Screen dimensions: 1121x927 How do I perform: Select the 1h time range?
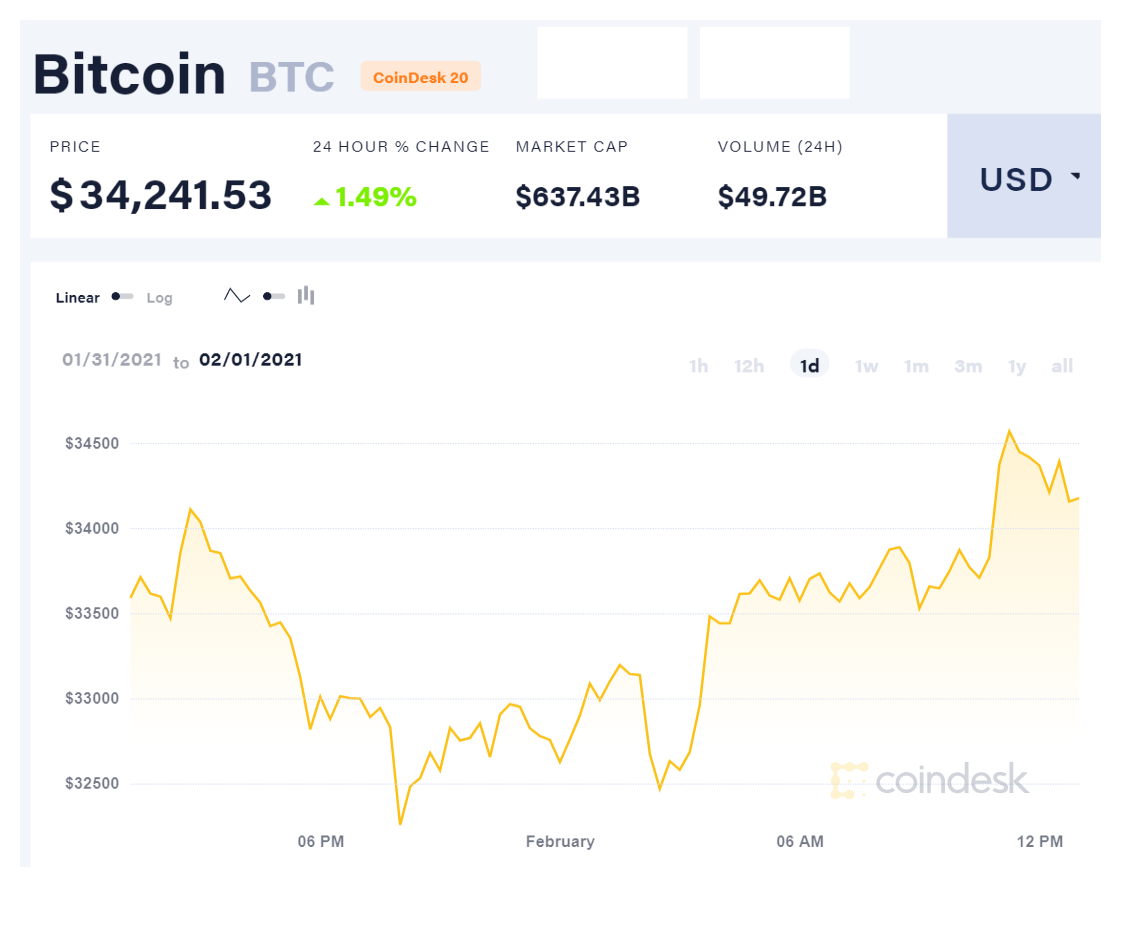click(698, 366)
